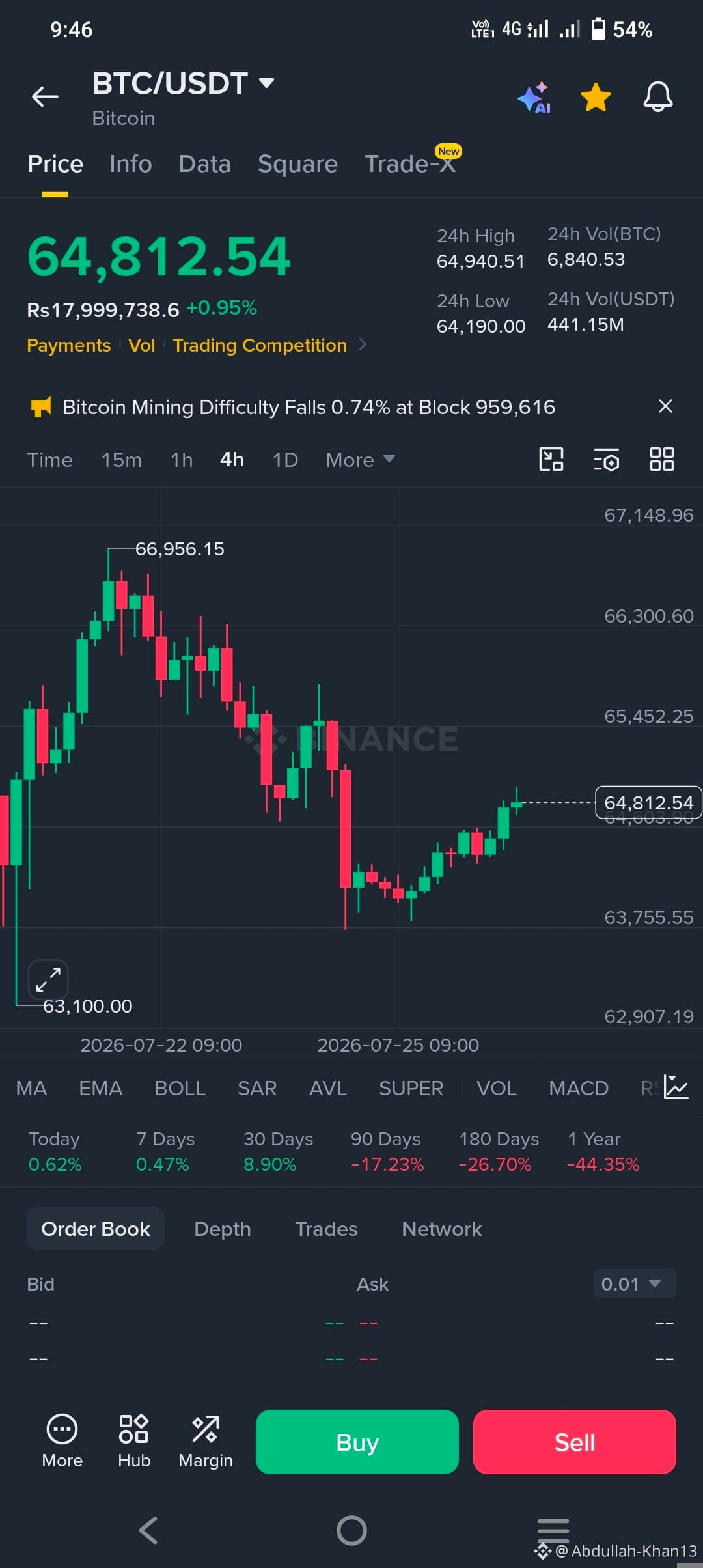Select the Depth tab
This screenshot has width=703, height=1568.
click(x=223, y=1229)
